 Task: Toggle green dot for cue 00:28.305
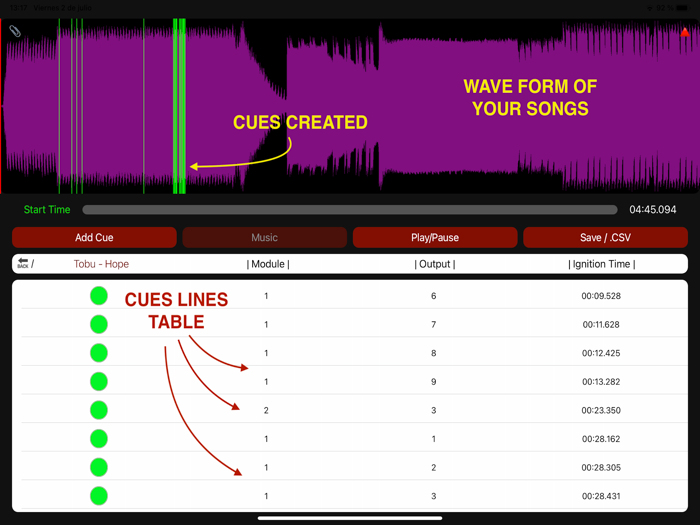tap(99, 467)
